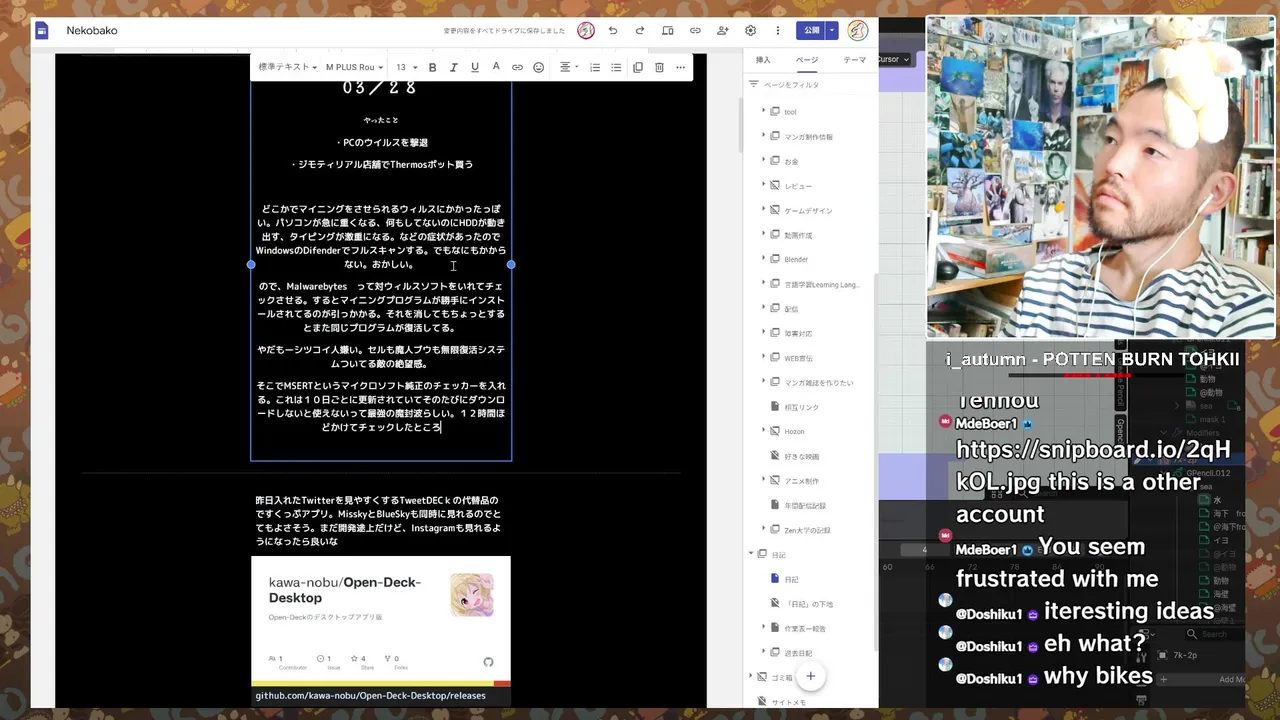Select the 相互リンク page
The width and height of the screenshot is (1280, 720).
tap(801, 407)
